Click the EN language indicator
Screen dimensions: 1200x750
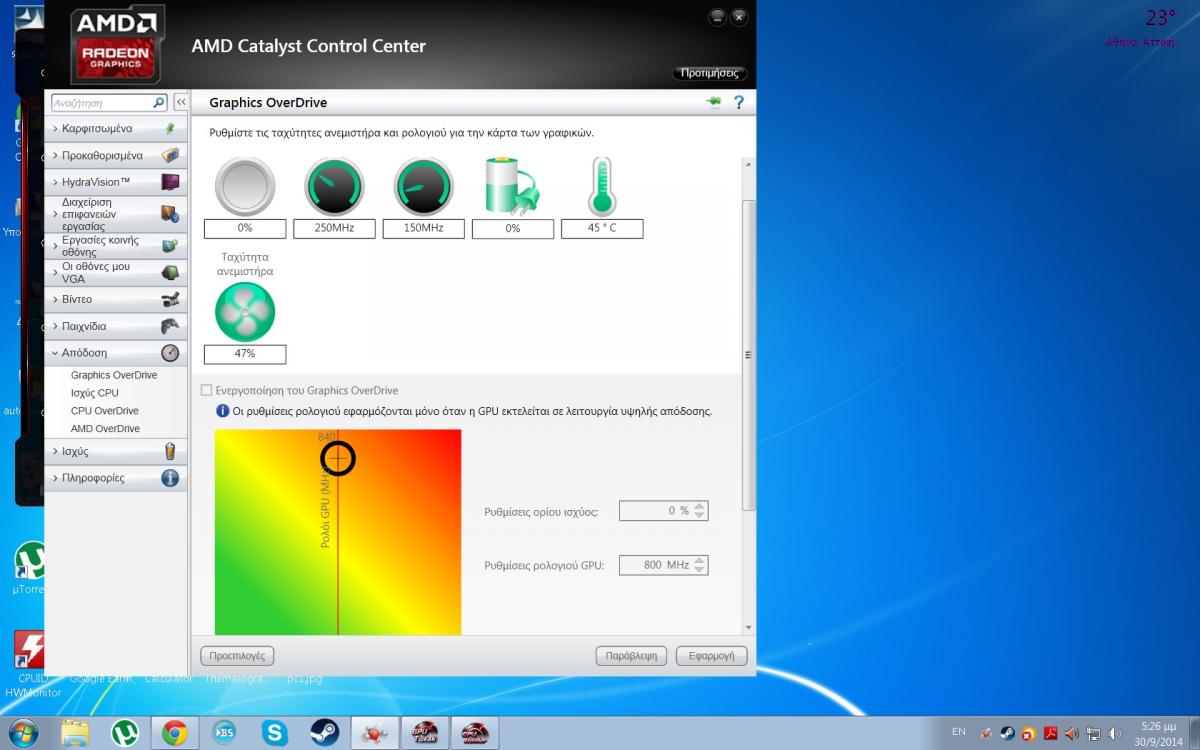point(958,732)
